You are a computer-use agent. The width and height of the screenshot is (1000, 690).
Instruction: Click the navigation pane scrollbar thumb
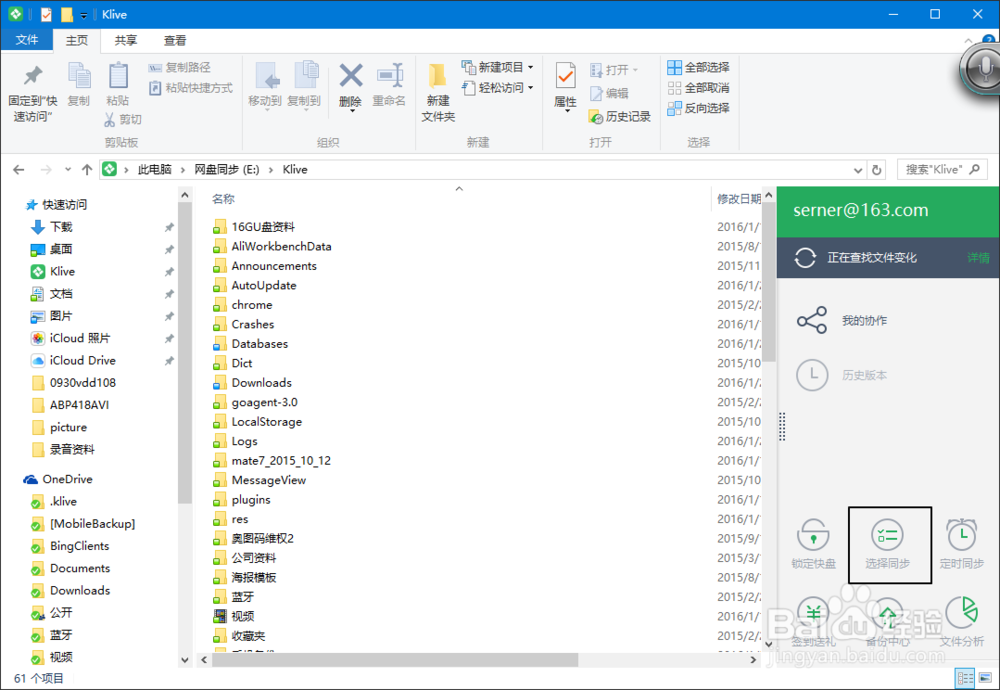point(185,354)
